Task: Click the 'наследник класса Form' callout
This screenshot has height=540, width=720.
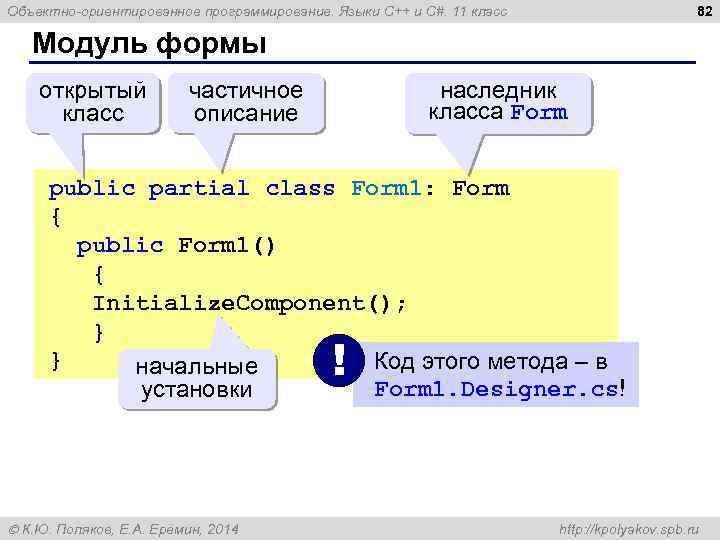Action: 499,102
